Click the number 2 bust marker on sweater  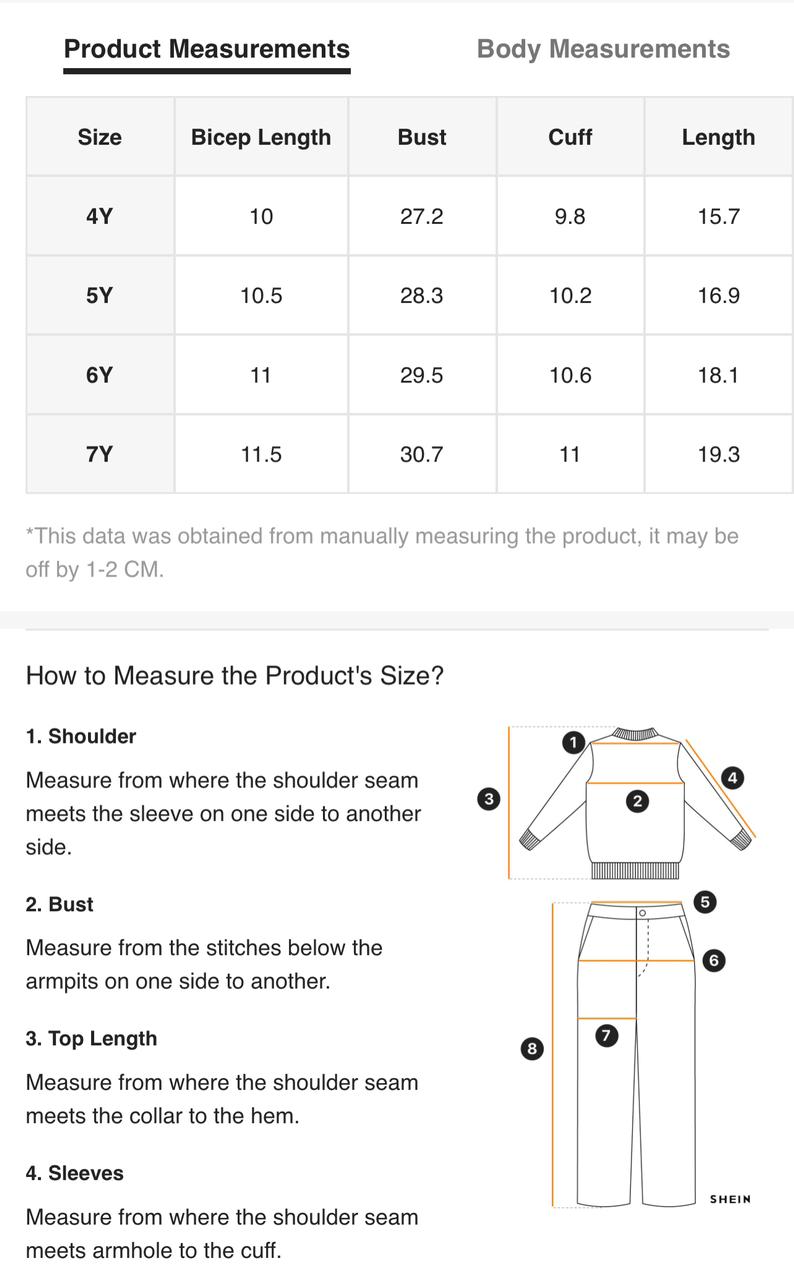(638, 801)
